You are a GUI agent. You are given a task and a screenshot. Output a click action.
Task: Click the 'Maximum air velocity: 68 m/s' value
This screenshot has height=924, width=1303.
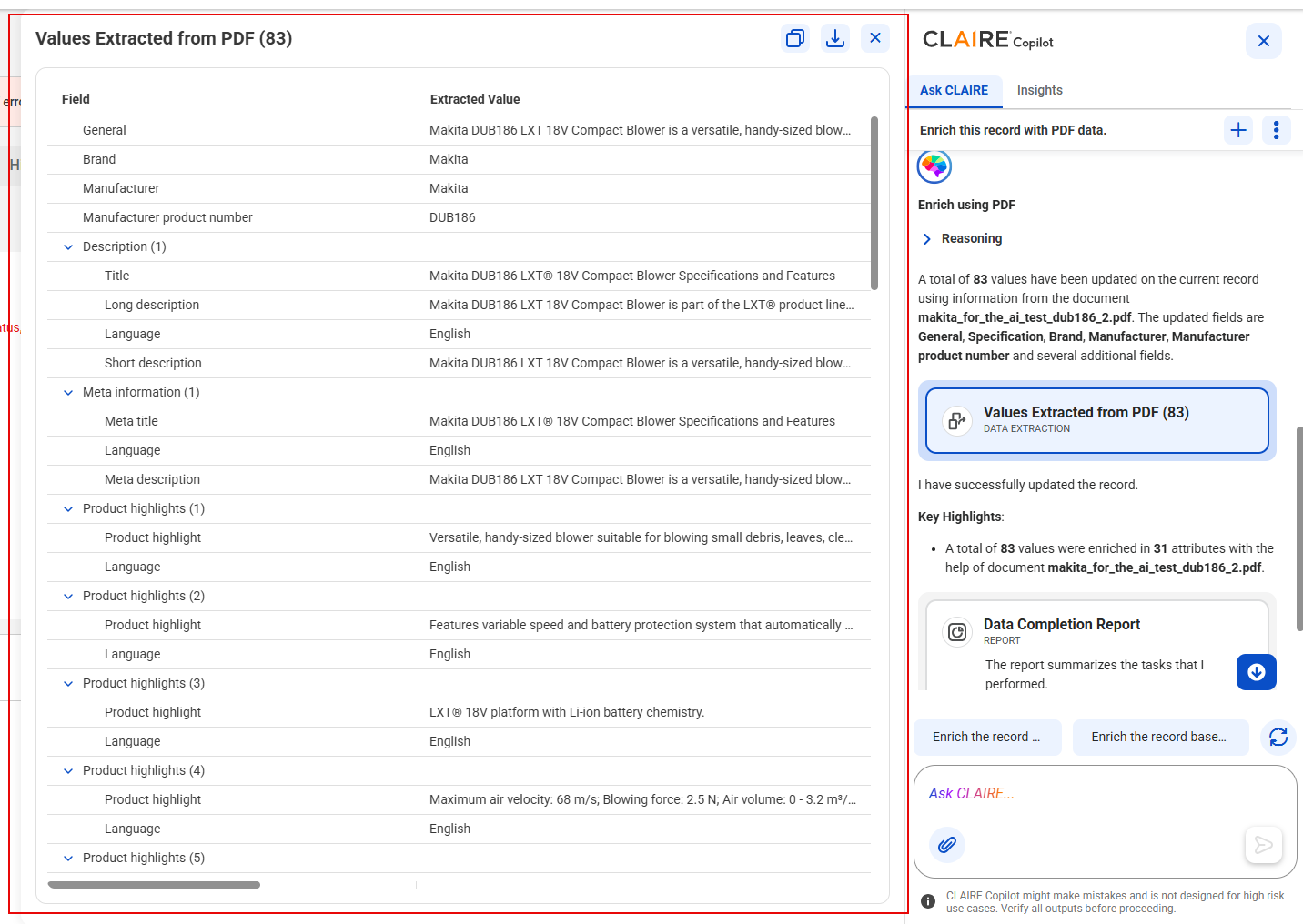pyautogui.click(x=642, y=799)
